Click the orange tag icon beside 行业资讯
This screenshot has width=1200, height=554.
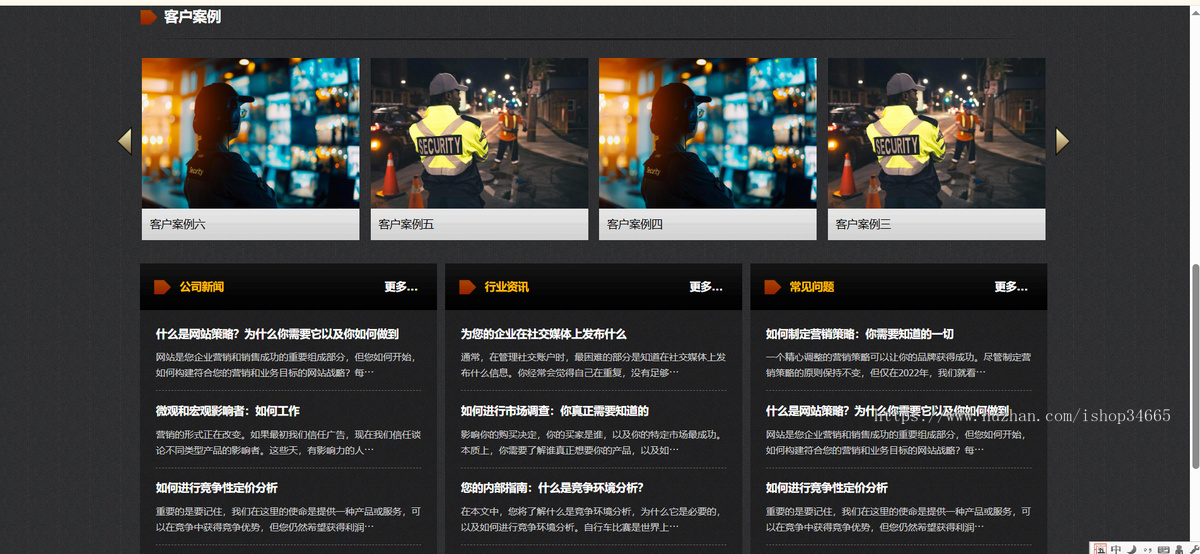pos(467,287)
